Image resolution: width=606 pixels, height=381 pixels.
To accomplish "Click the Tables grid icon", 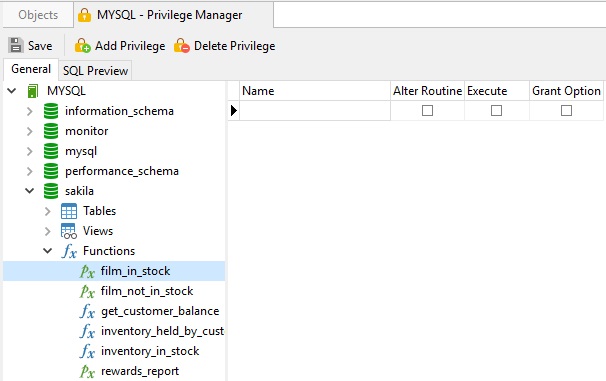I will [69, 211].
